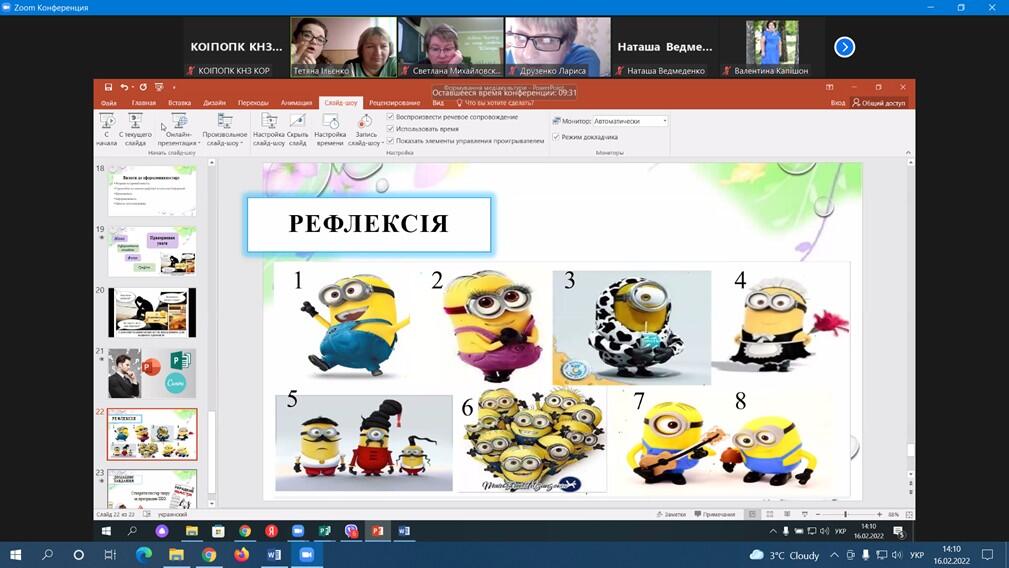
Task: Click the Cortana circle on the outer taskbar
Action: 79,554
